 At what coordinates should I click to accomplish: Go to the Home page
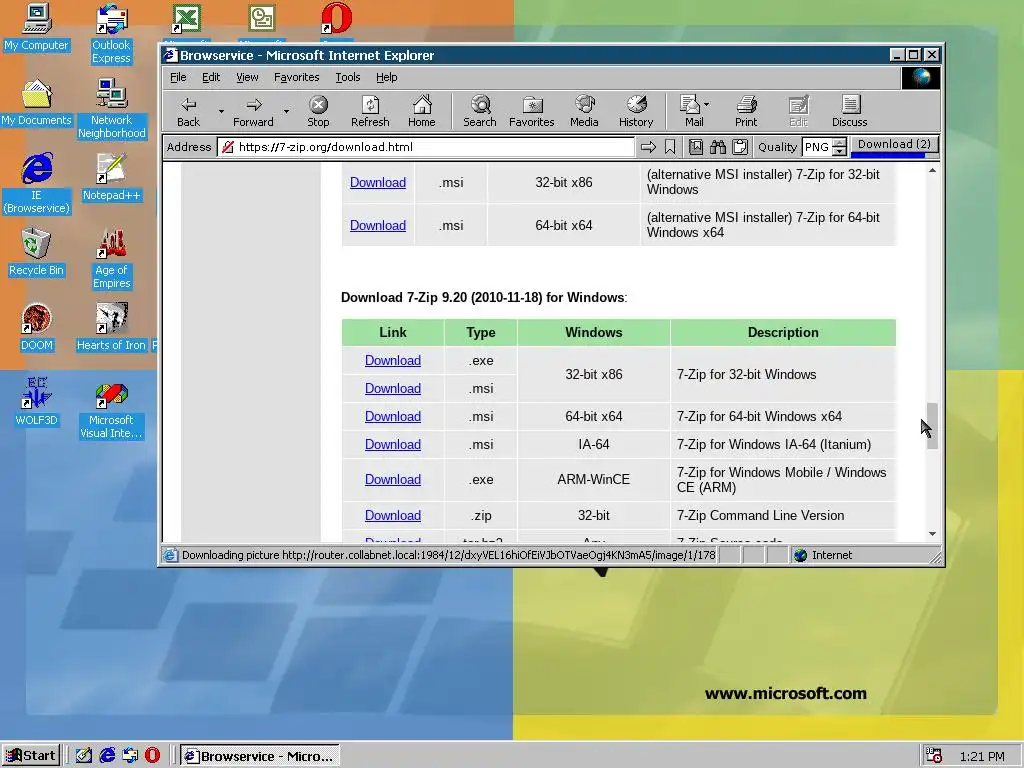422,112
